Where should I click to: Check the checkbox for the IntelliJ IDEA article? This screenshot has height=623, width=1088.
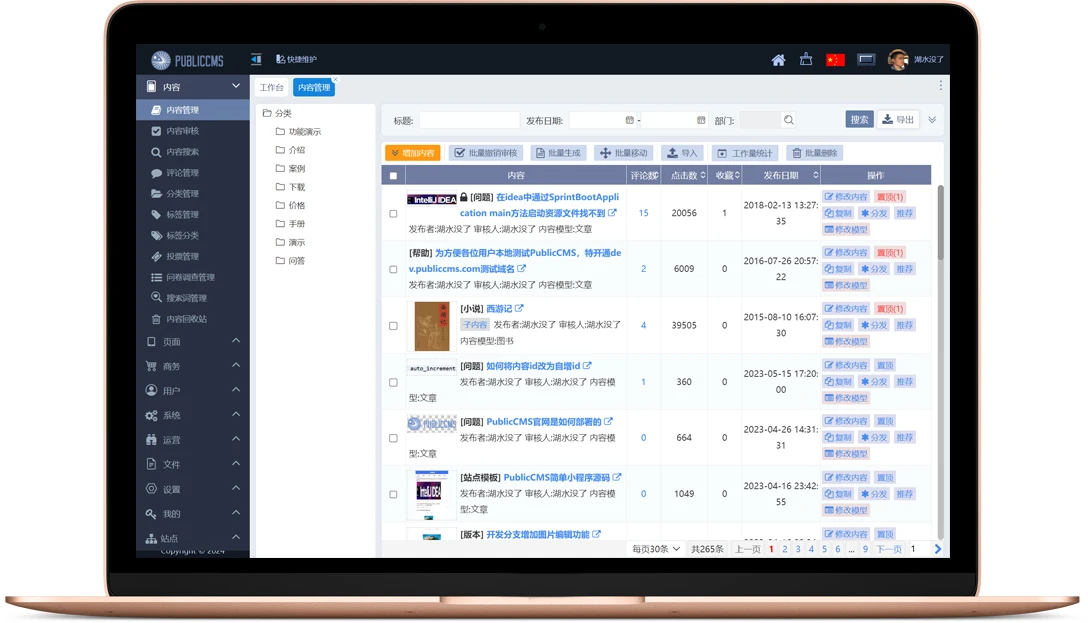pyautogui.click(x=392, y=212)
